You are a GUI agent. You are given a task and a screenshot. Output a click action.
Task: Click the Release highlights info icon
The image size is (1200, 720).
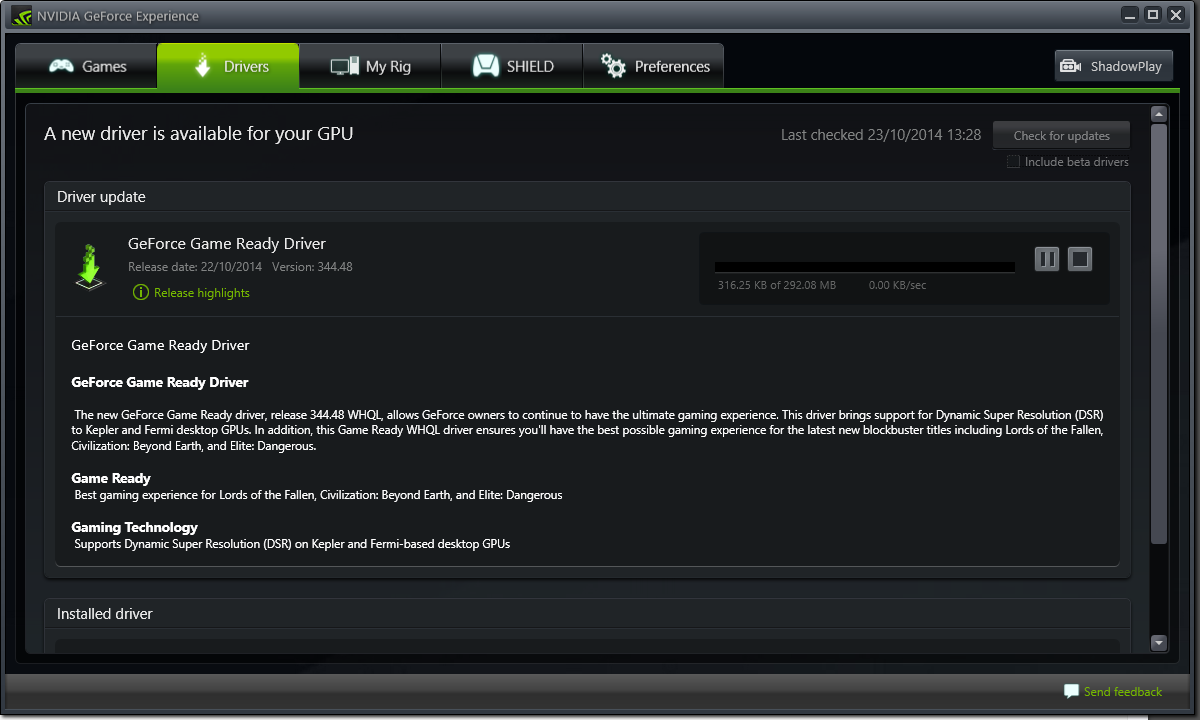141,293
